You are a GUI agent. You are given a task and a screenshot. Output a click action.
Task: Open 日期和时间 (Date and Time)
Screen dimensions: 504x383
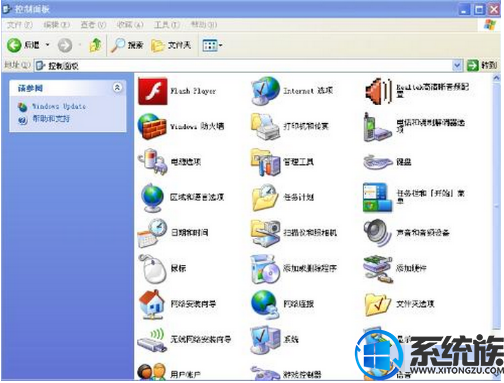[x=173, y=233]
